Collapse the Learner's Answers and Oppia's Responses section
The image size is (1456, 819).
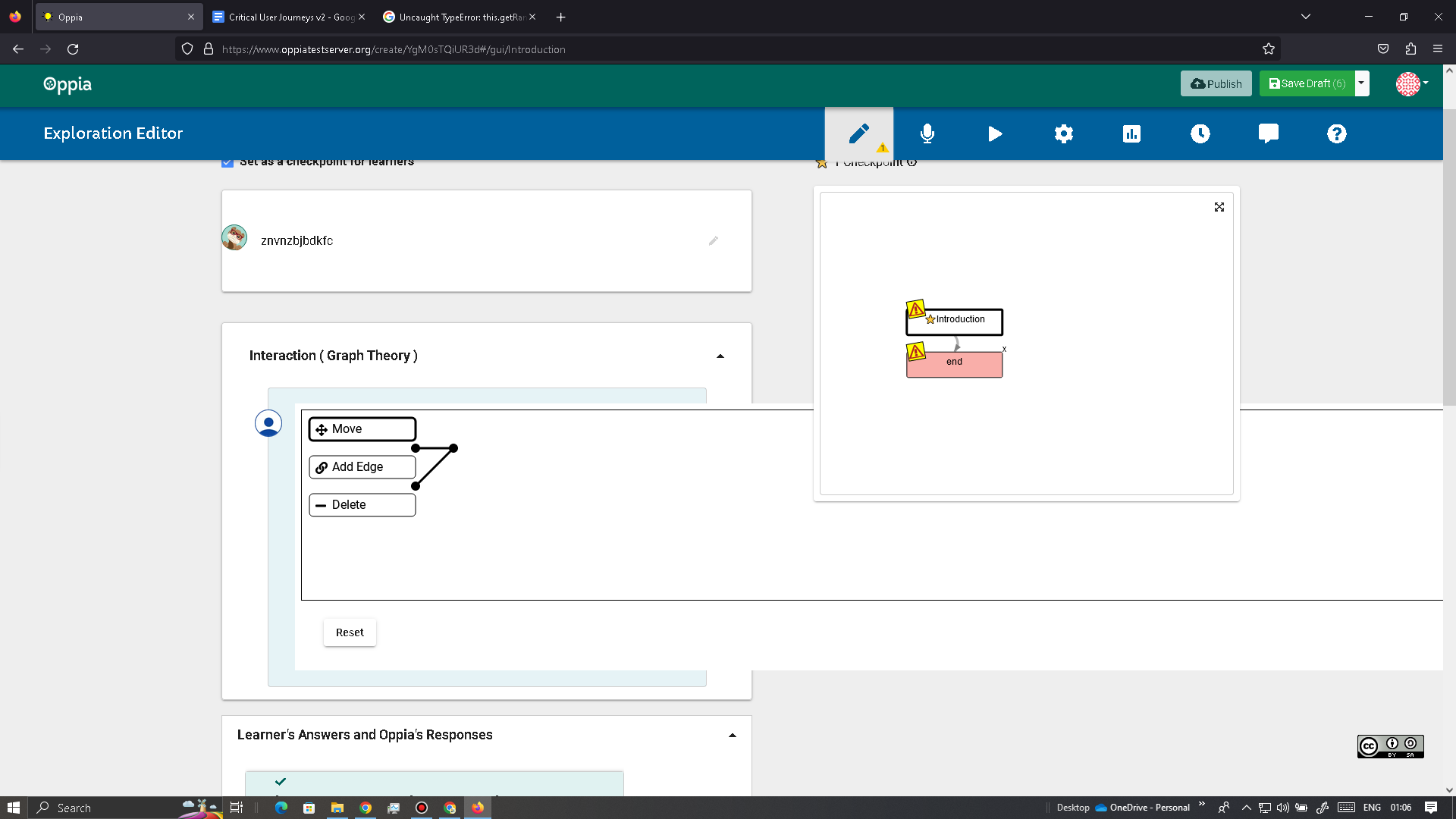[x=732, y=734]
